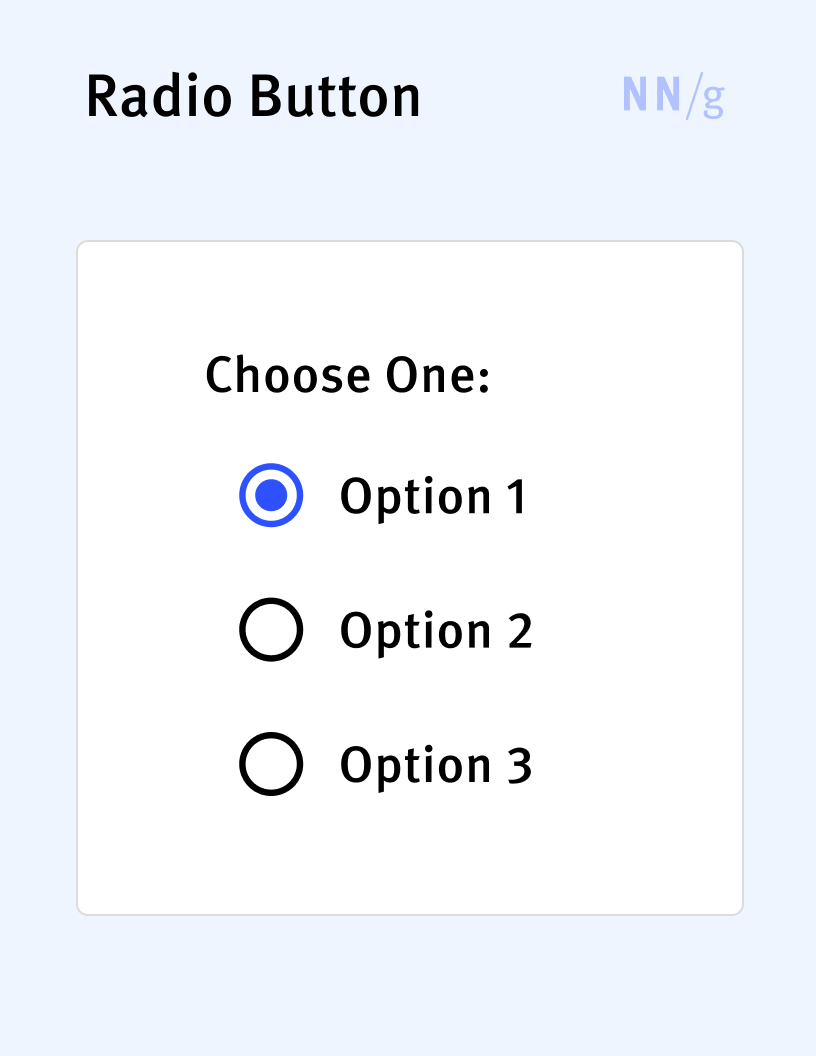Click the word "Button" in the title
Image resolution: width=816 pixels, height=1056 pixels.
coord(334,97)
